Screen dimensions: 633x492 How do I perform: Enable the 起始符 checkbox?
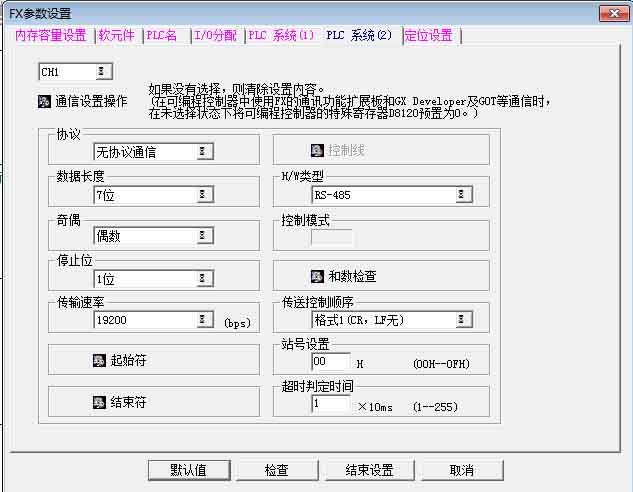coord(99,359)
